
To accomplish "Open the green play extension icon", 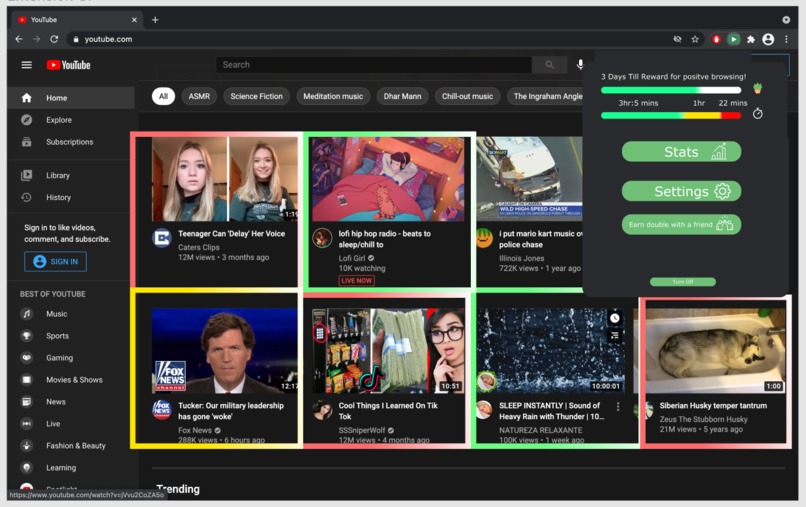I will pos(734,39).
